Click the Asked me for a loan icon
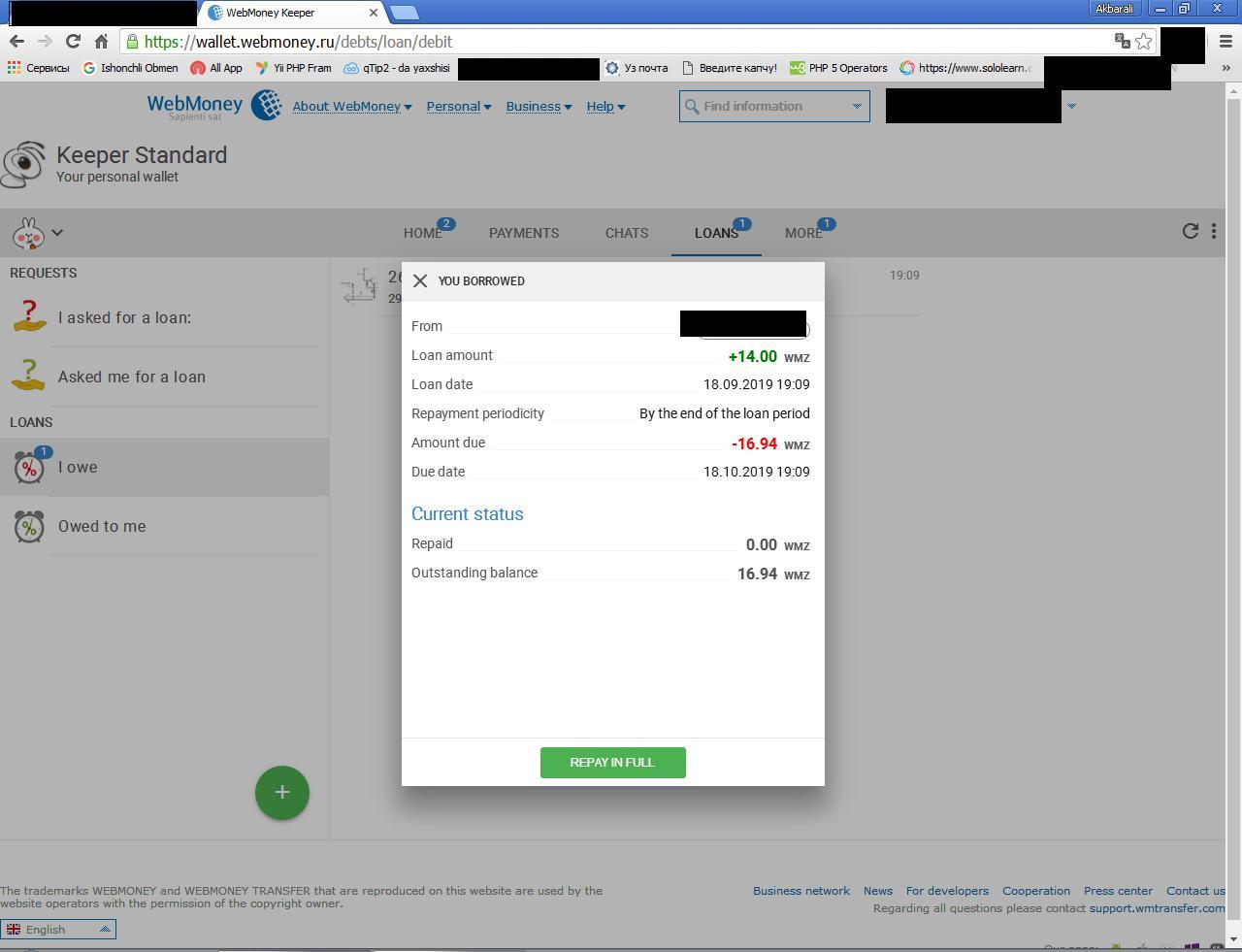The width and height of the screenshot is (1242, 952). click(29, 376)
